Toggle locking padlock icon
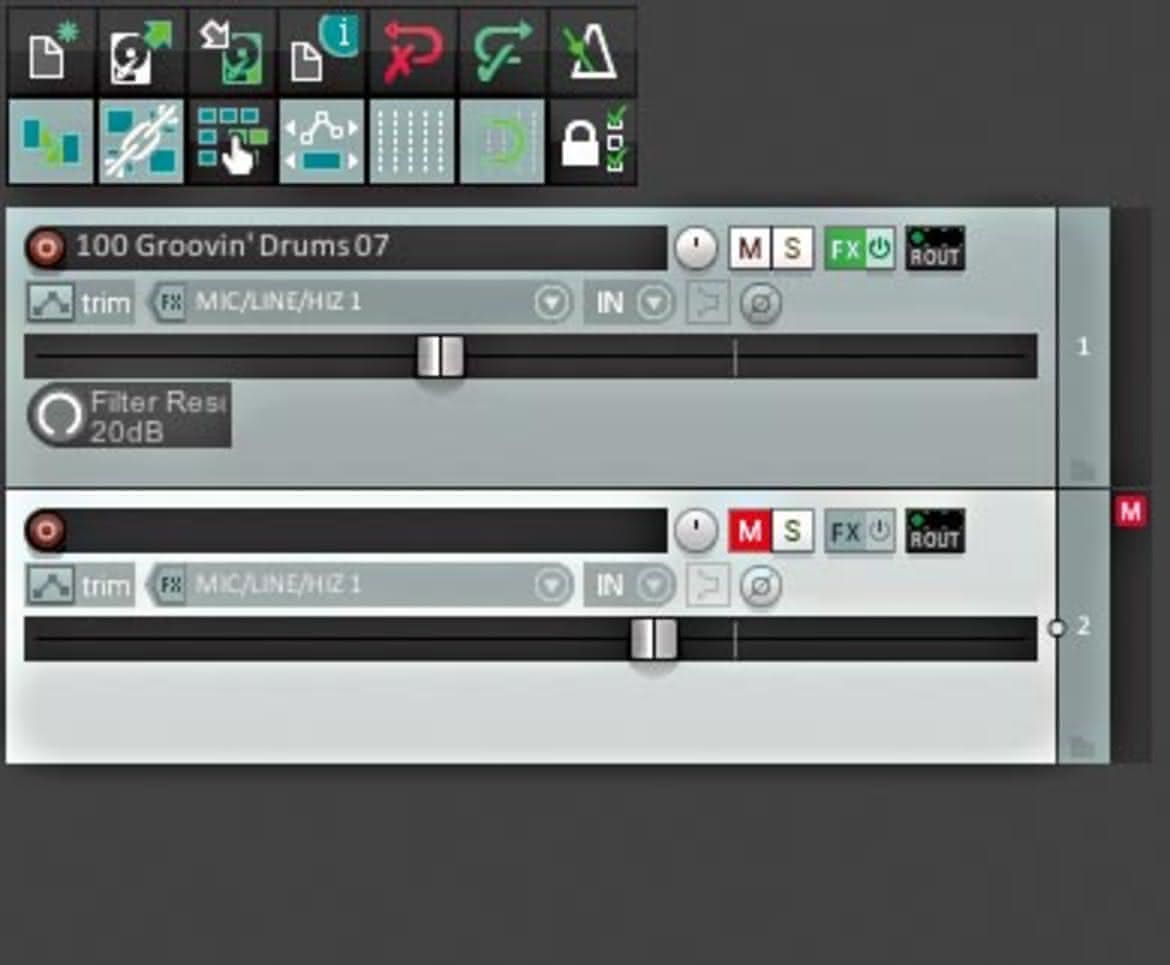The height and width of the screenshot is (965, 1170). pos(592,142)
